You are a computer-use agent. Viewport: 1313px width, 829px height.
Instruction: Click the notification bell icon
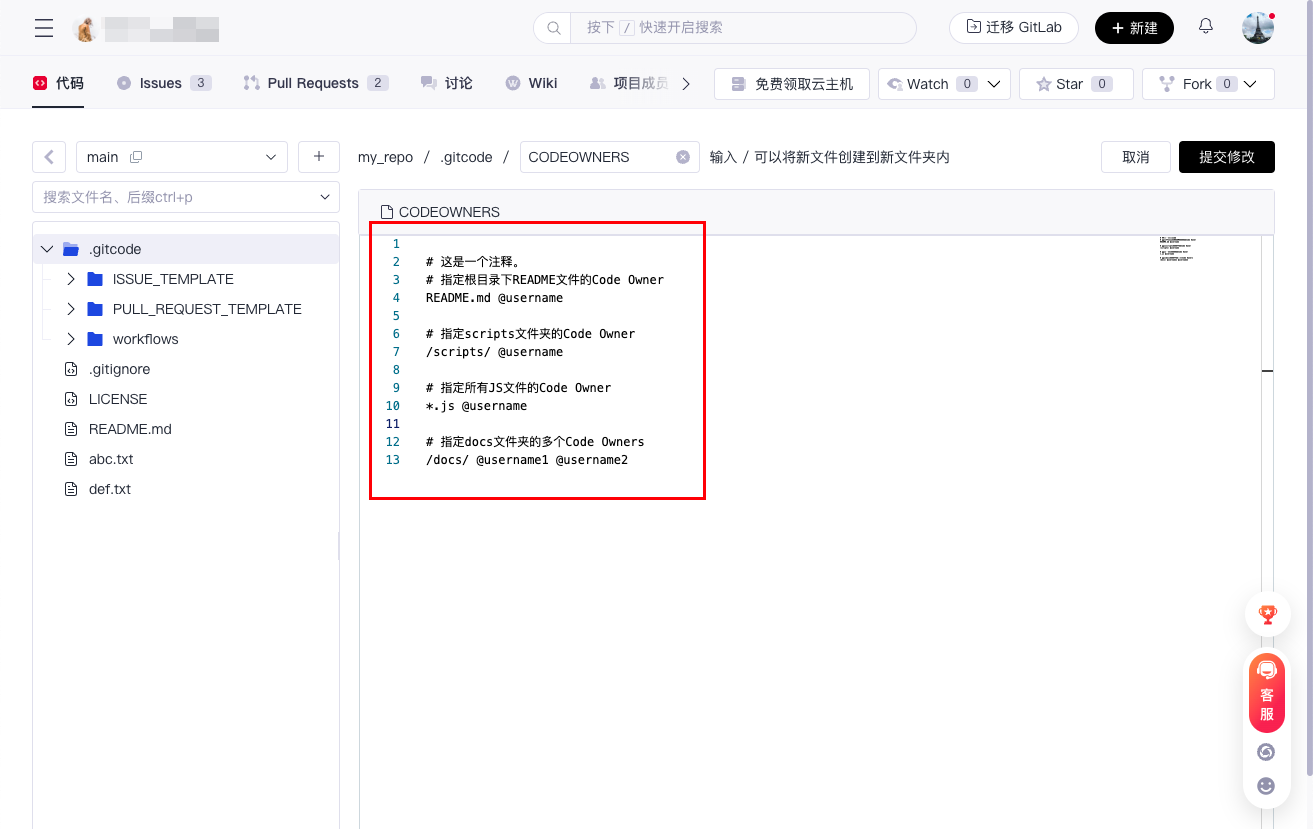(x=1205, y=27)
